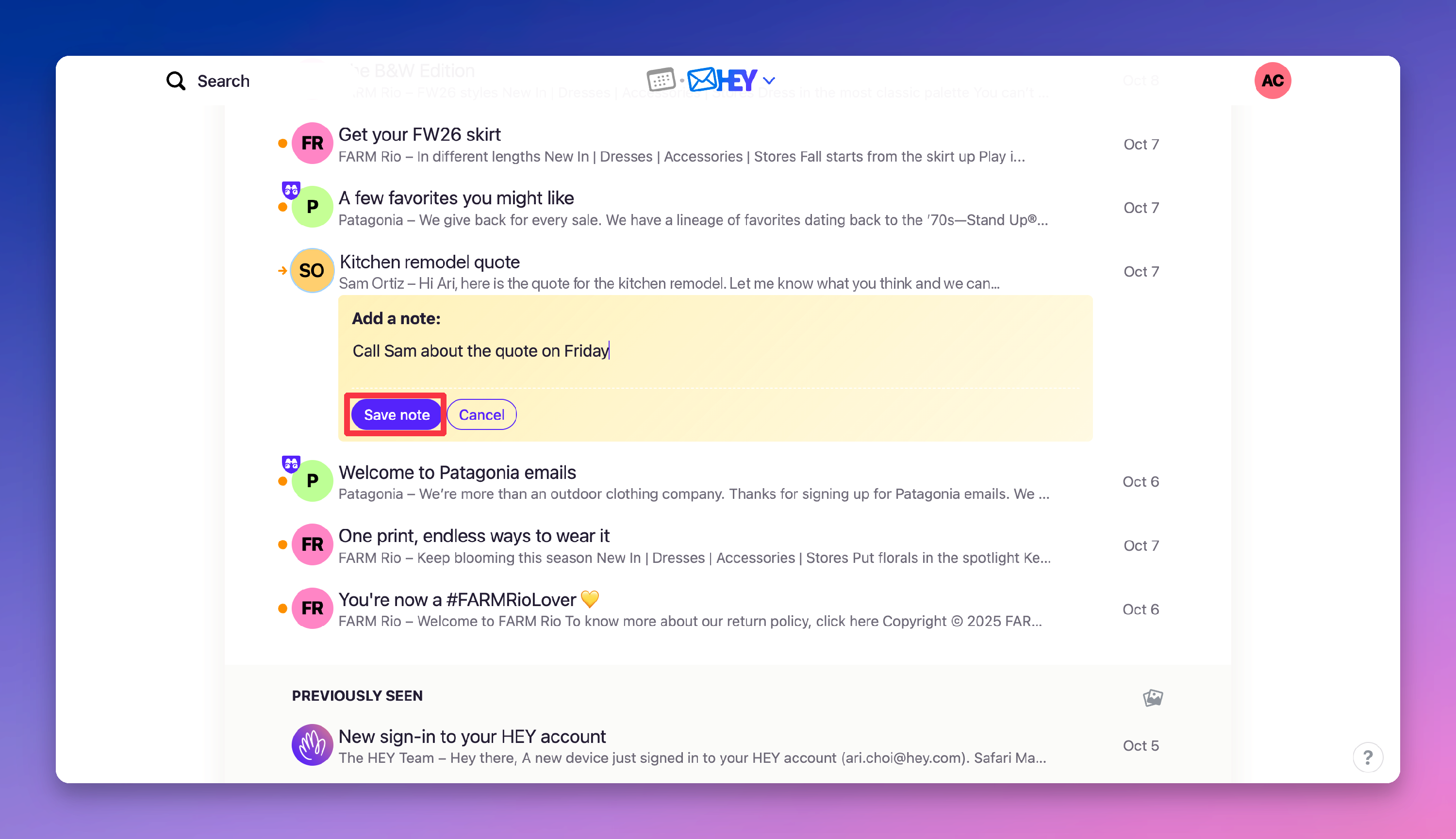The image size is (1456, 839).
Task: Click the P avatar on favorites email
Action: point(312,206)
